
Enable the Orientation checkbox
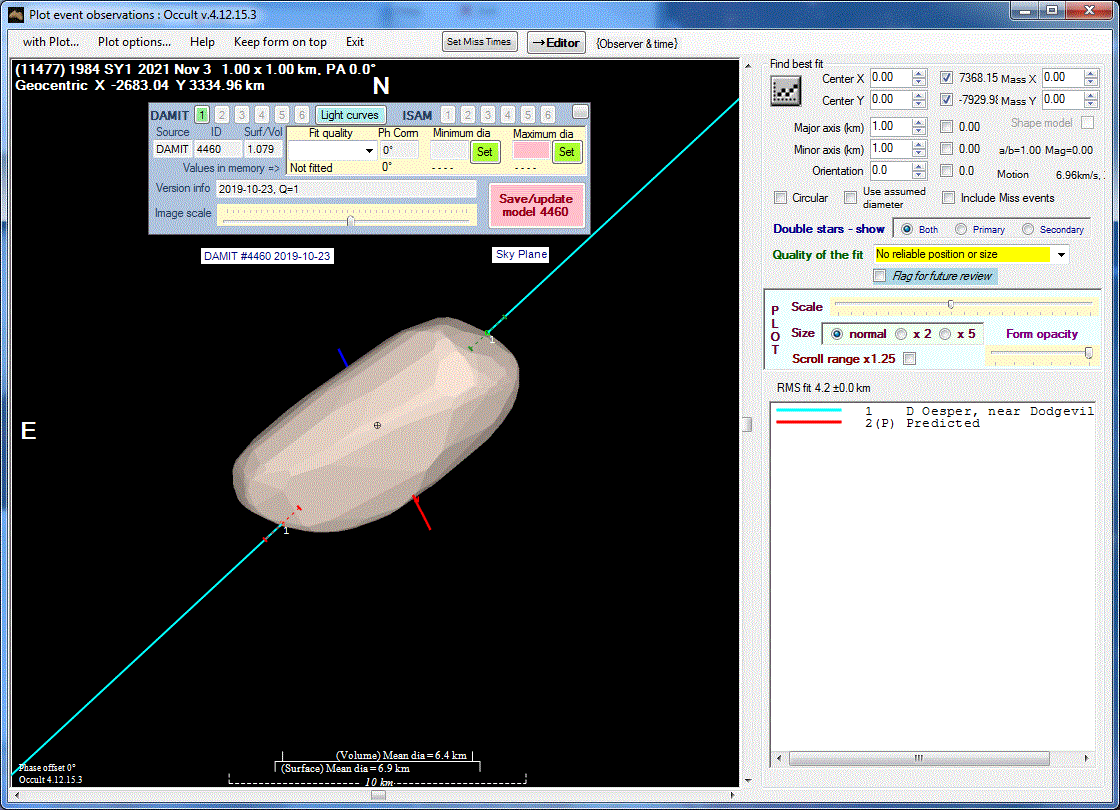(x=946, y=171)
